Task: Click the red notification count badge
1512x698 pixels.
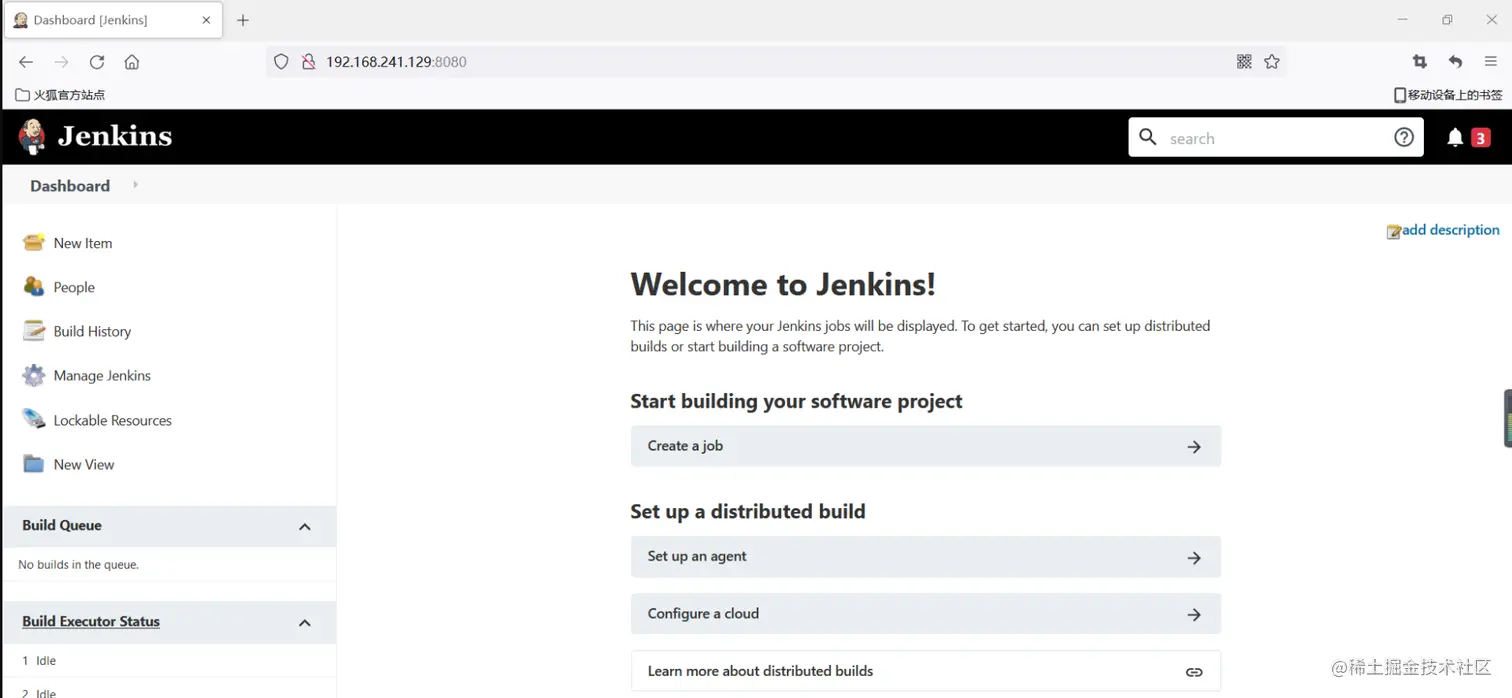Action: 1480,138
